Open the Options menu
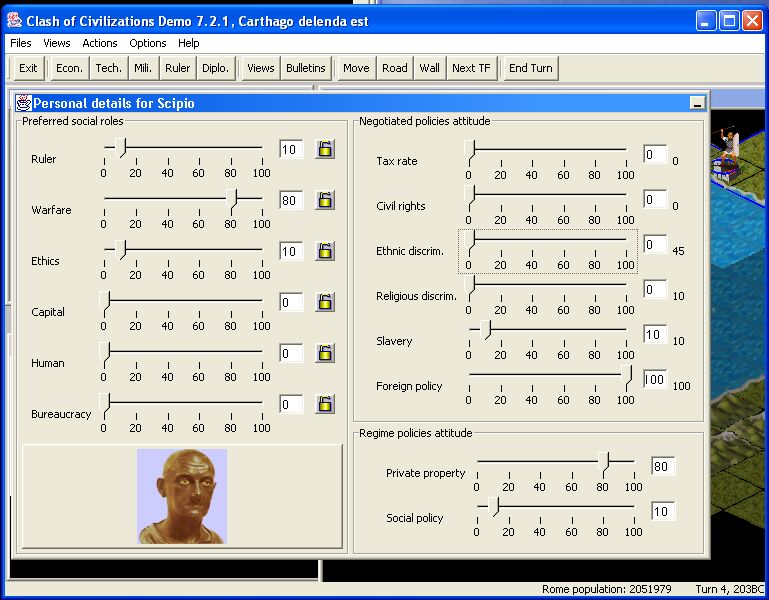 pyautogui.click(x=148, y=43)
